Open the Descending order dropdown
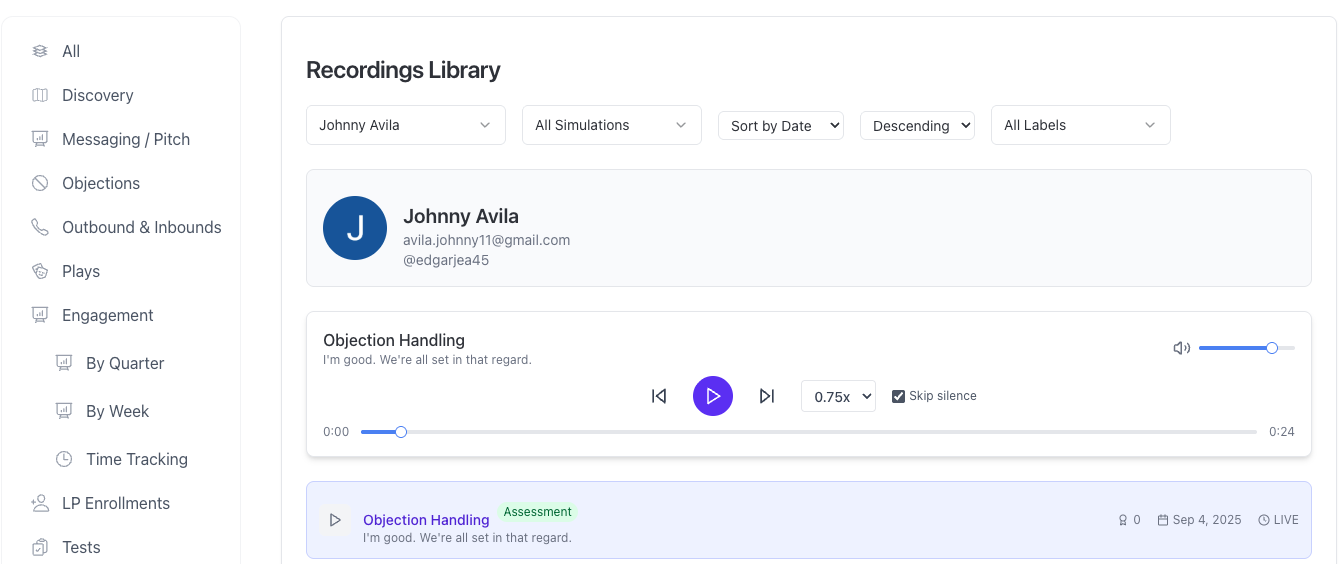Image resolution: width=1339 pixels, height=564 pixels. [918, 126]
